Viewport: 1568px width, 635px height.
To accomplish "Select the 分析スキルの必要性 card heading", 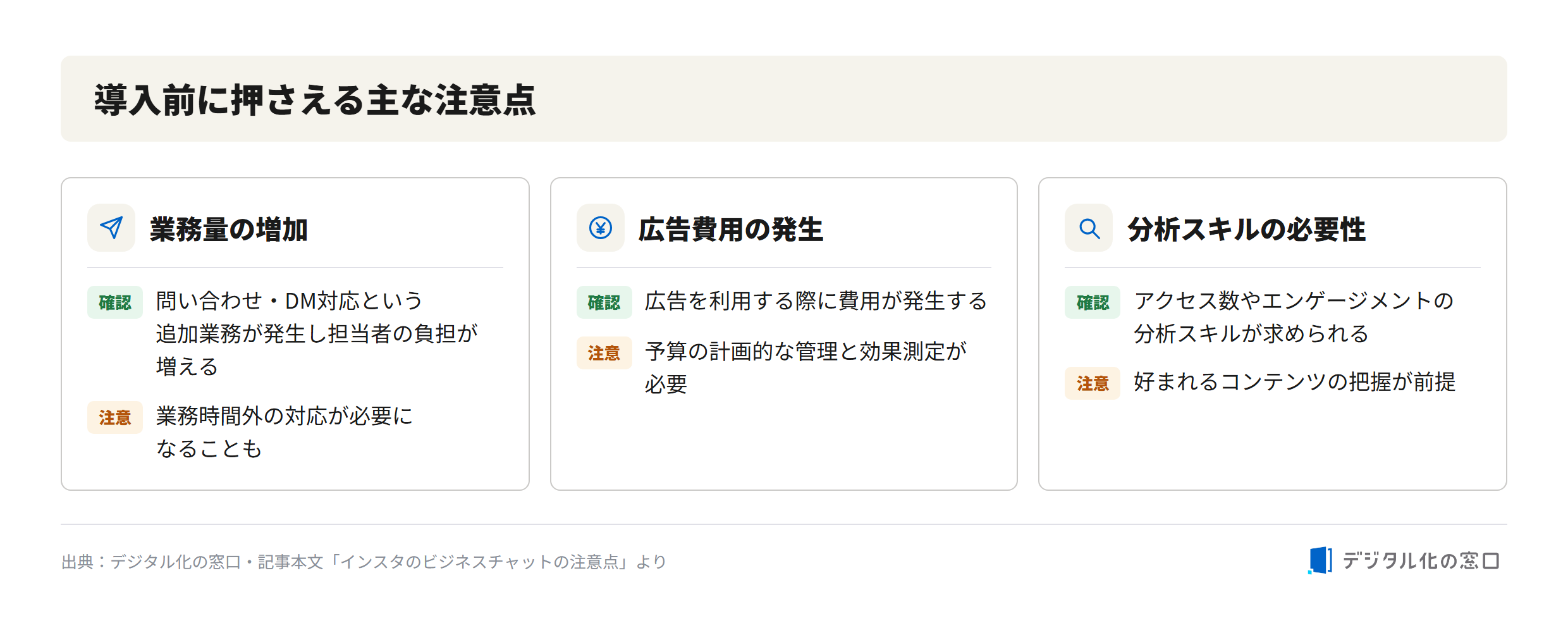I will (x=1246, y=229).
